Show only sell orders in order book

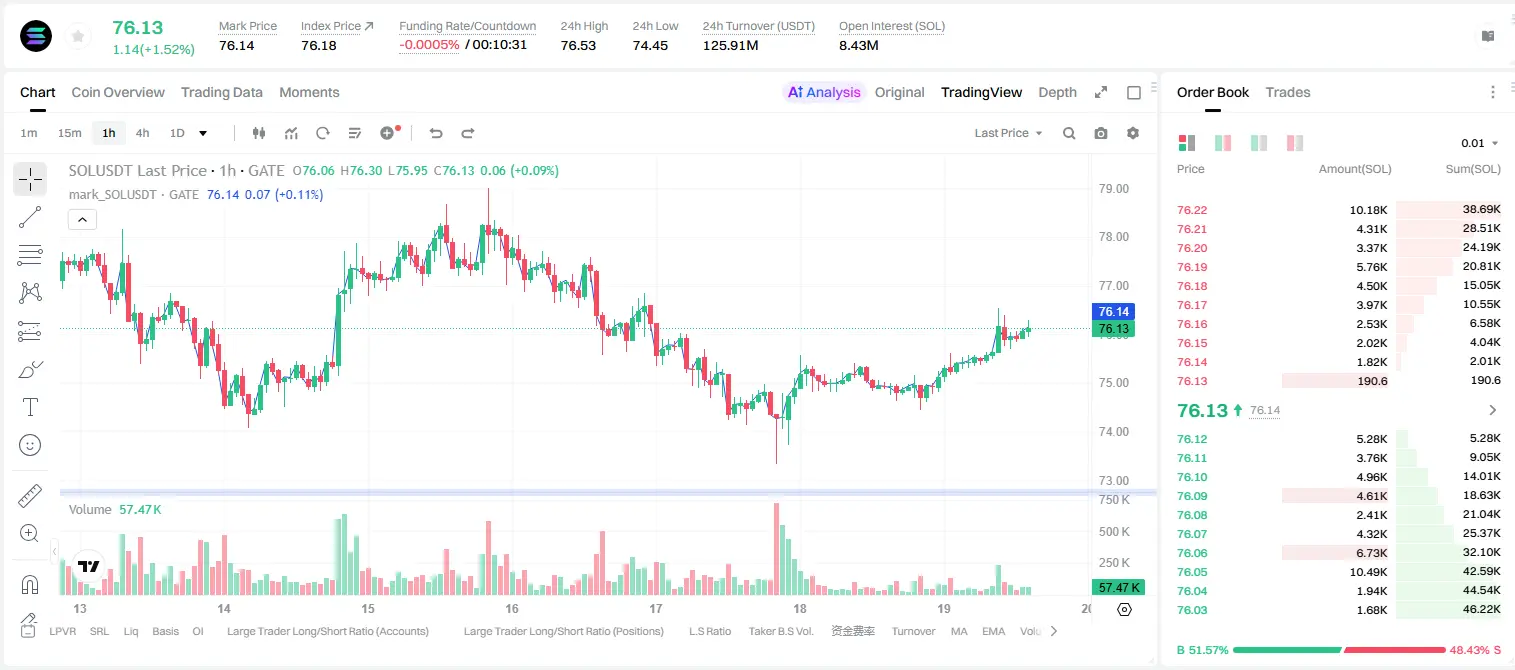[1295, 143]
